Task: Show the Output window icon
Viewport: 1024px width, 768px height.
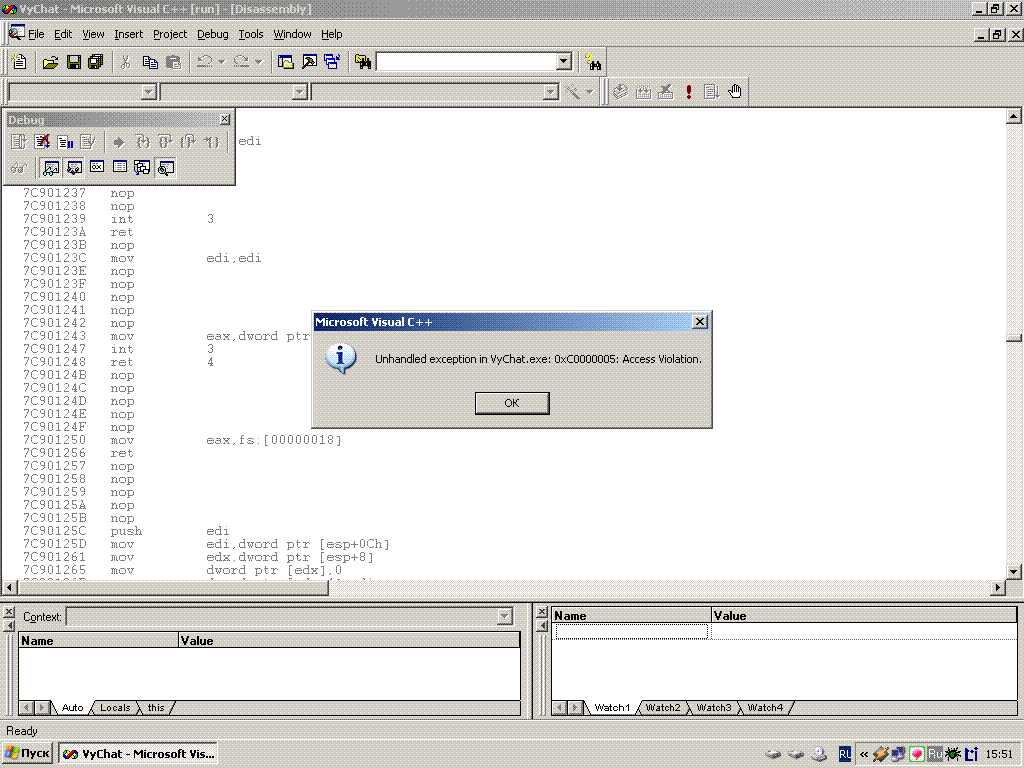Action: pos(309,62)
